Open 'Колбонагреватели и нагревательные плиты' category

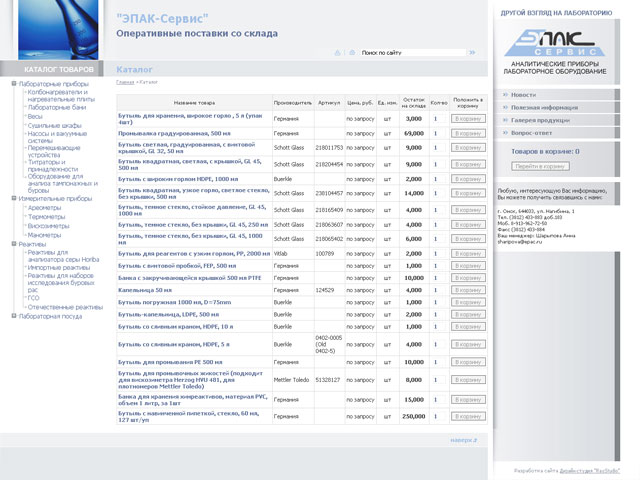(61, 96)
